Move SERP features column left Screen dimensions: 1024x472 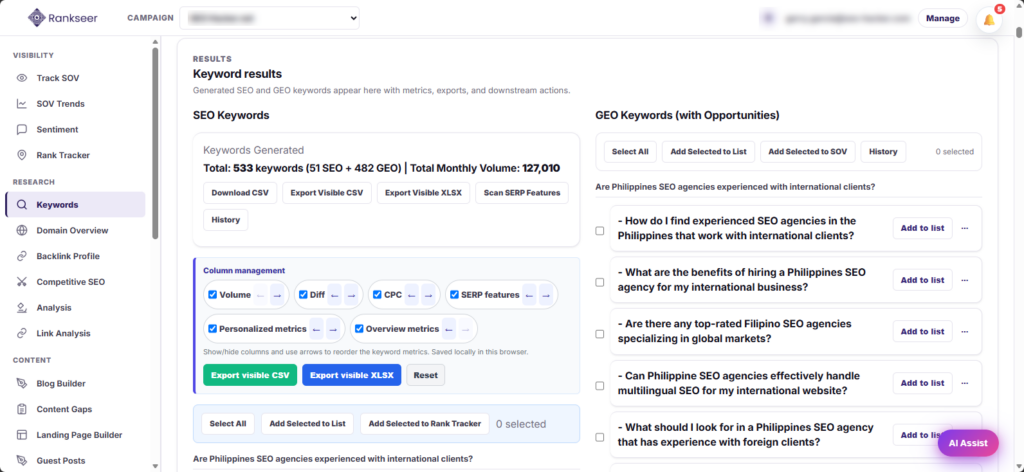point(529,295)
